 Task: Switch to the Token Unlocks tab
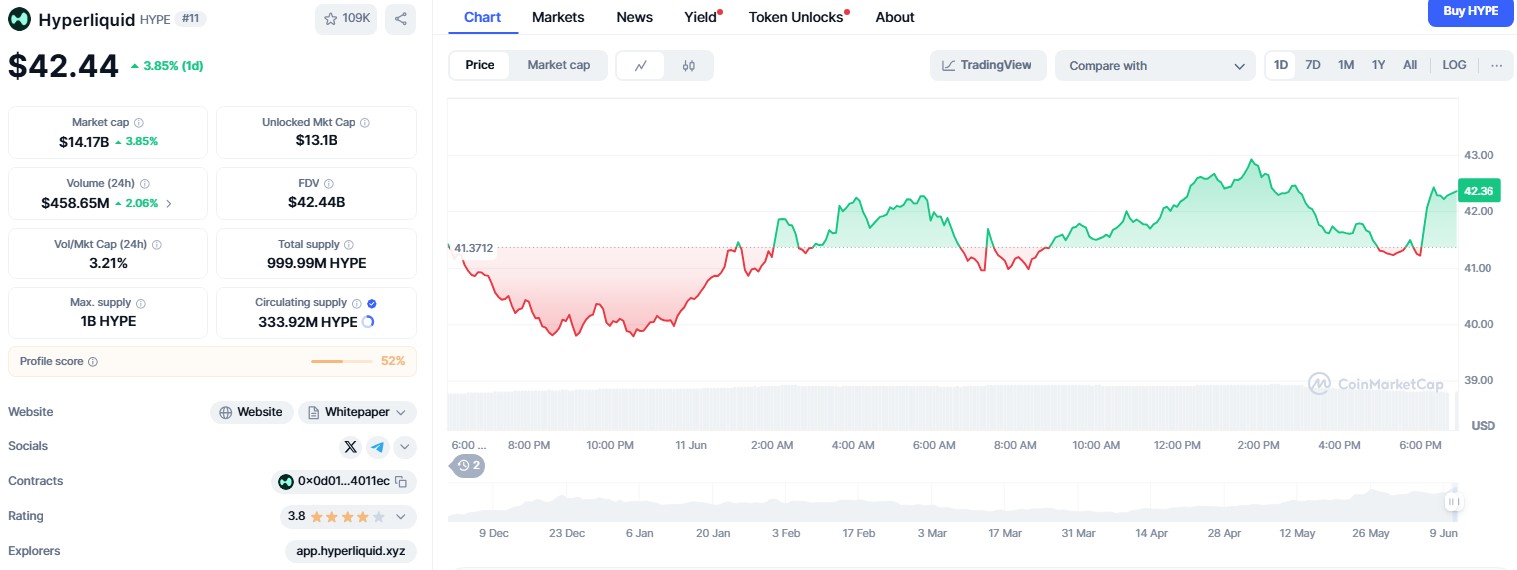pos(796,17)
